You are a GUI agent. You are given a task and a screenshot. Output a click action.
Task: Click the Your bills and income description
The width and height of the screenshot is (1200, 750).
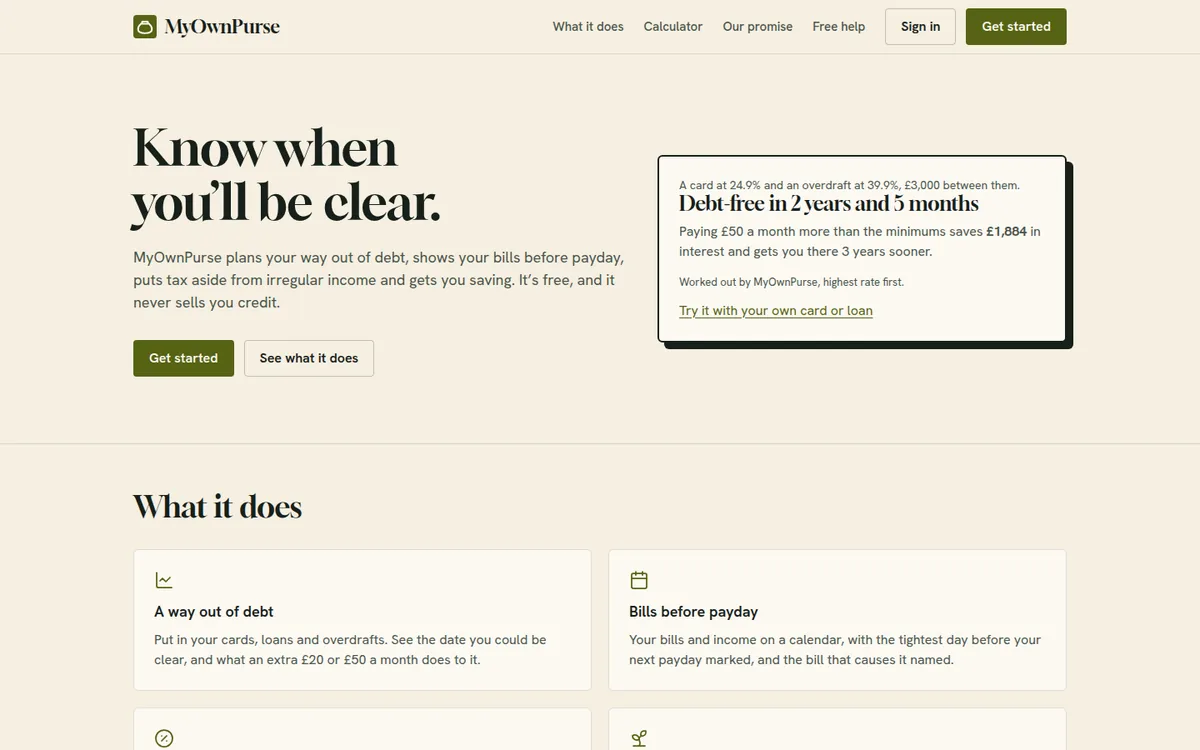835,650
